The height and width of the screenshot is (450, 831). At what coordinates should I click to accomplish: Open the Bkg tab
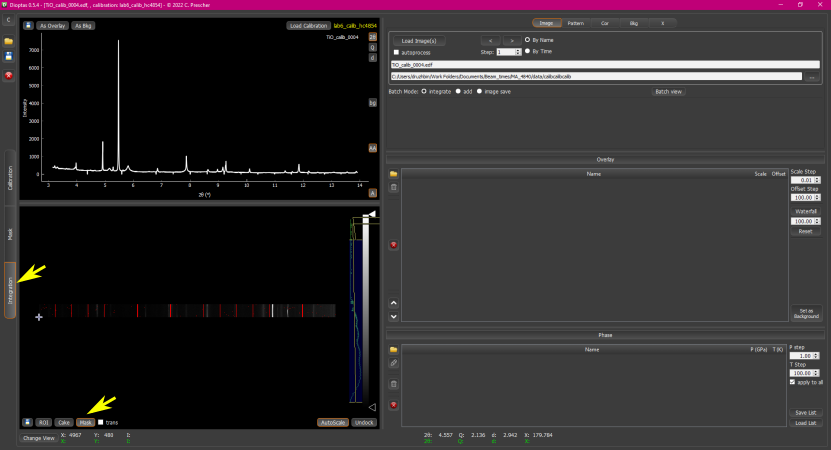tap(634, 23)
